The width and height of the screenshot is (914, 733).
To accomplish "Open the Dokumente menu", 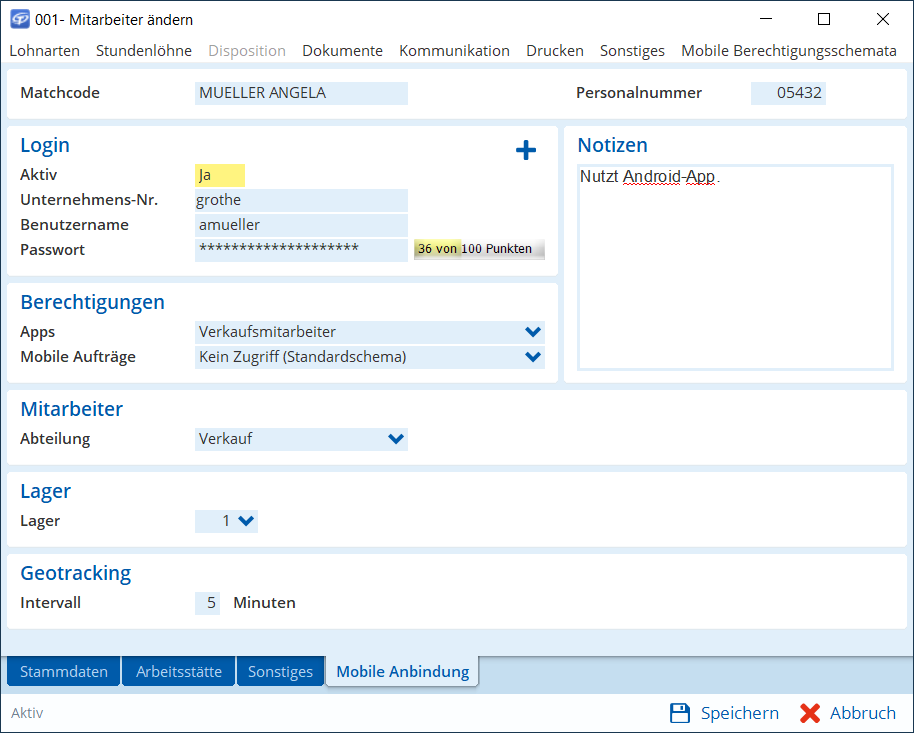I will click(342, 50).
